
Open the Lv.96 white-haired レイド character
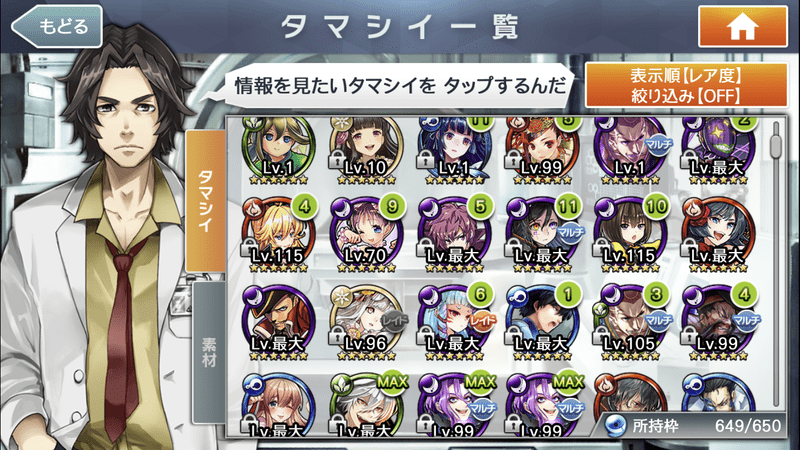pyautogui.click(x=368, y=322)
